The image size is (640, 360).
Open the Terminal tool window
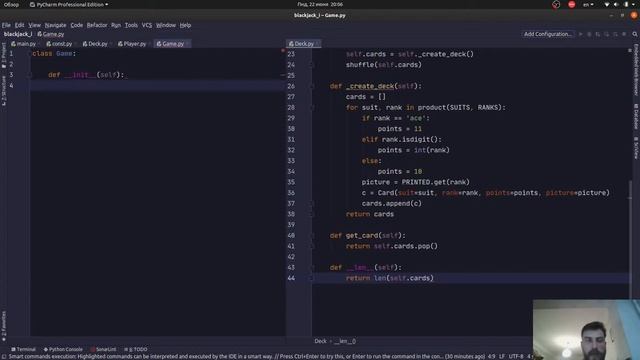click(23, 349)
